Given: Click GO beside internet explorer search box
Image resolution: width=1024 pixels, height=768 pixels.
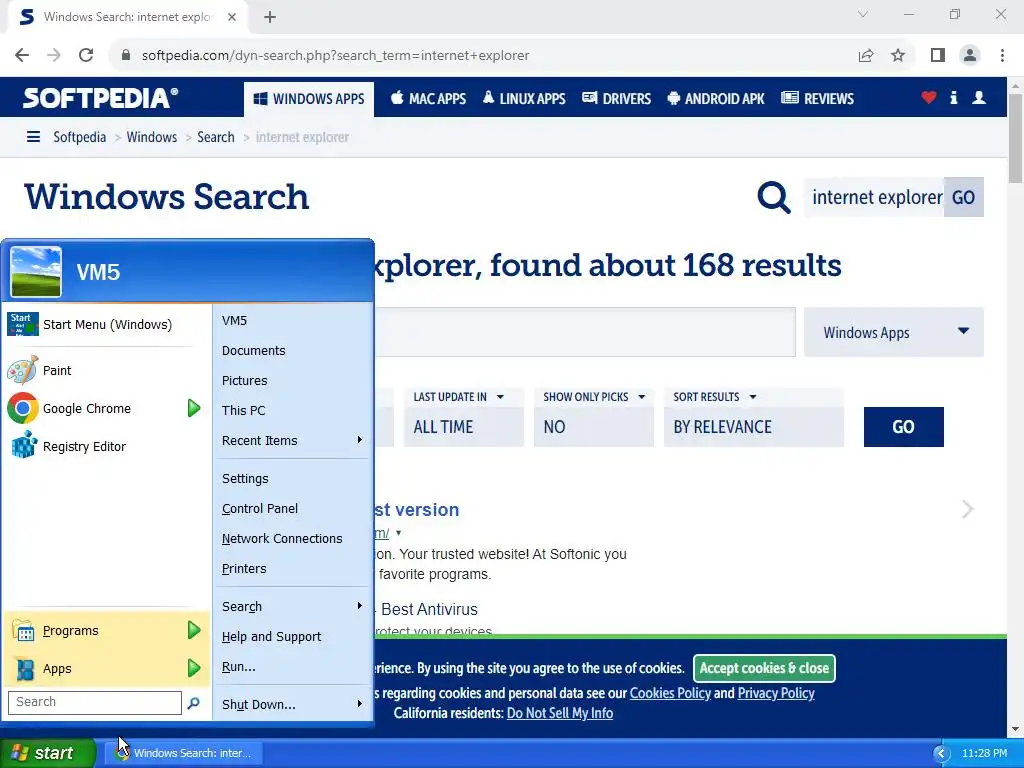Looking at the screenshot, I should (x=963, y=197).
